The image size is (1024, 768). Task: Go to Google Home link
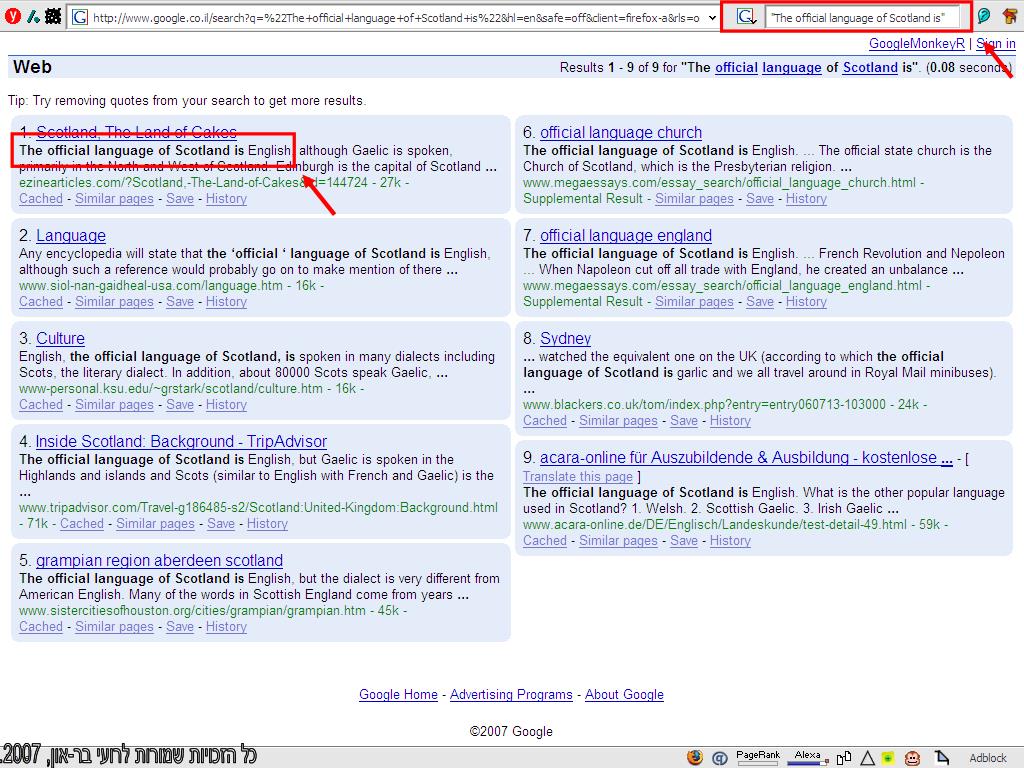pos(398,695)
